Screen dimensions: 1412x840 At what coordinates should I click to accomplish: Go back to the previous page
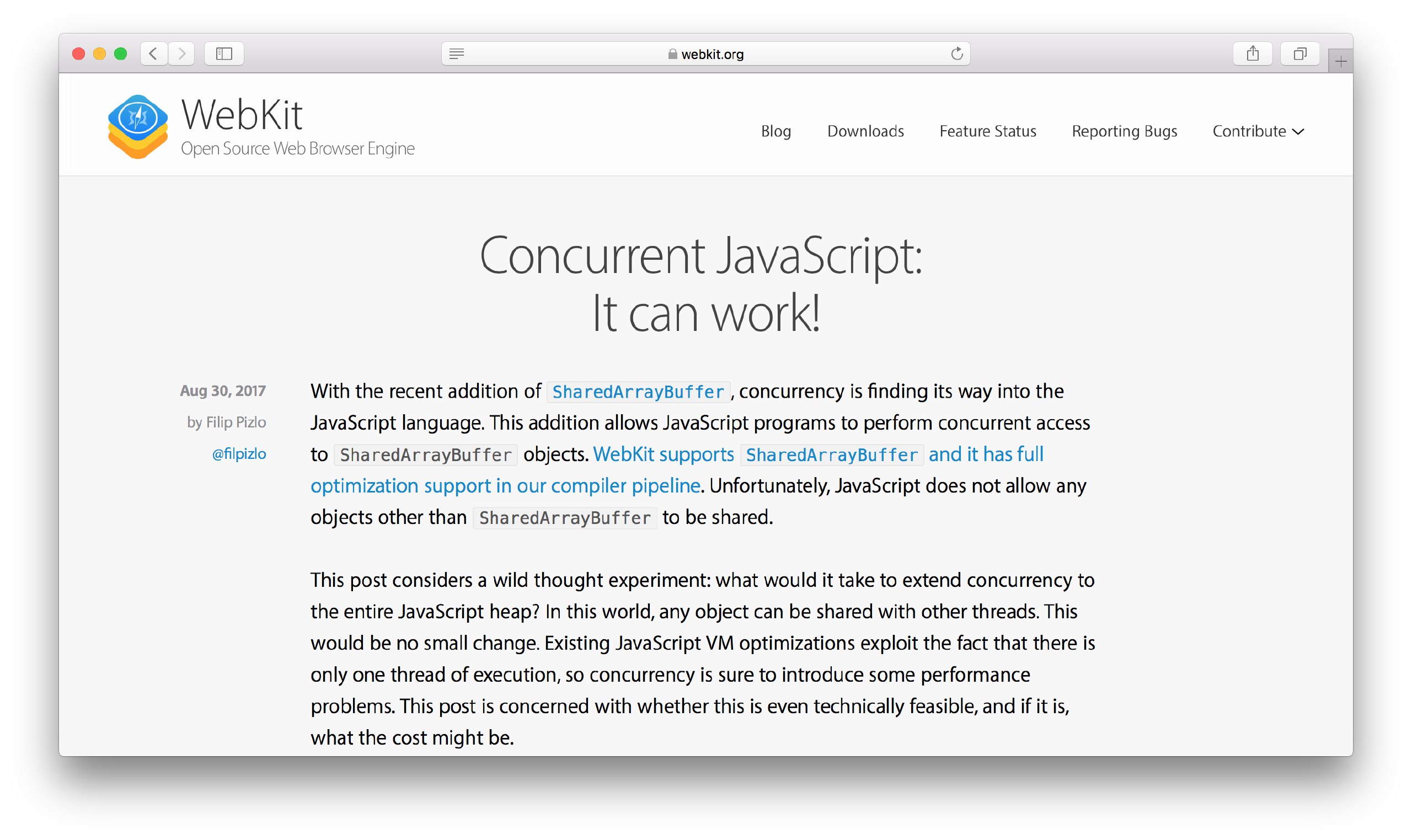tap(153, 53)
